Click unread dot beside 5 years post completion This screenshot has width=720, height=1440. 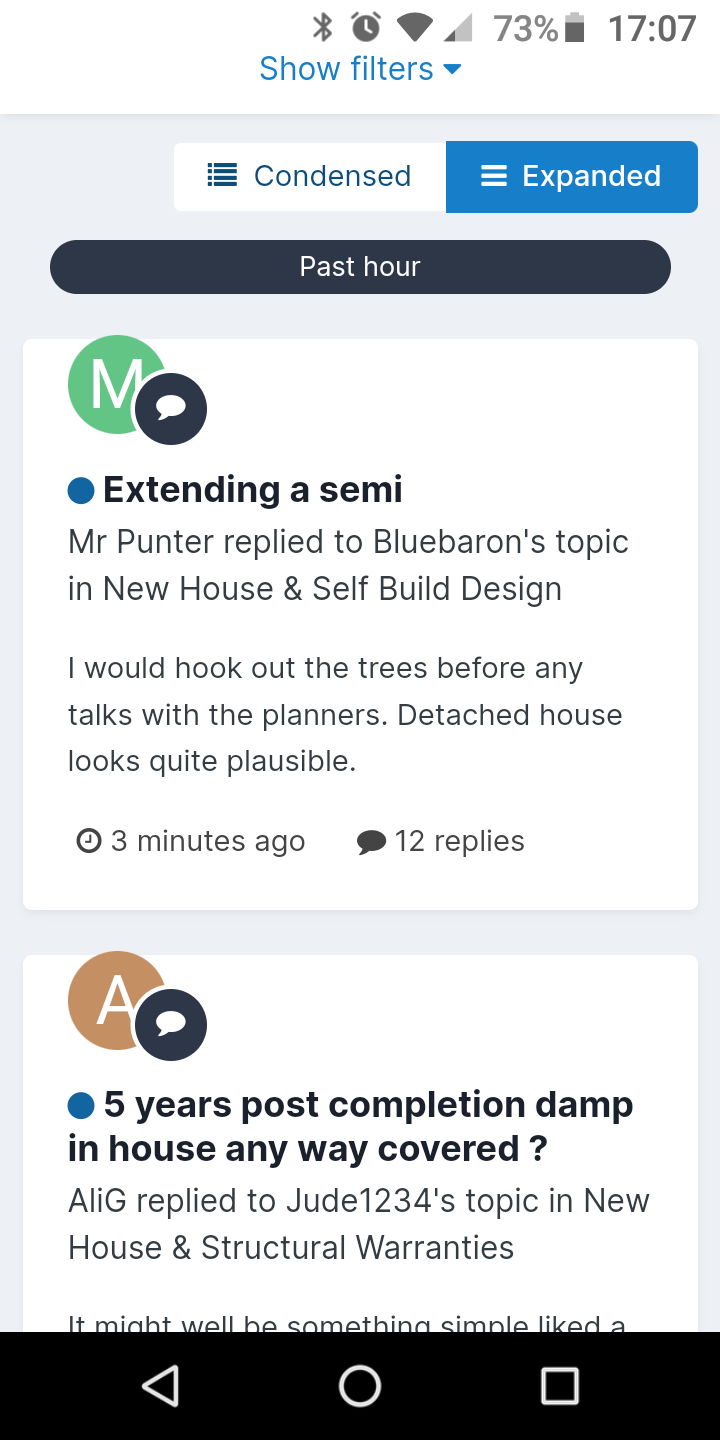(x=81, y=1106)
